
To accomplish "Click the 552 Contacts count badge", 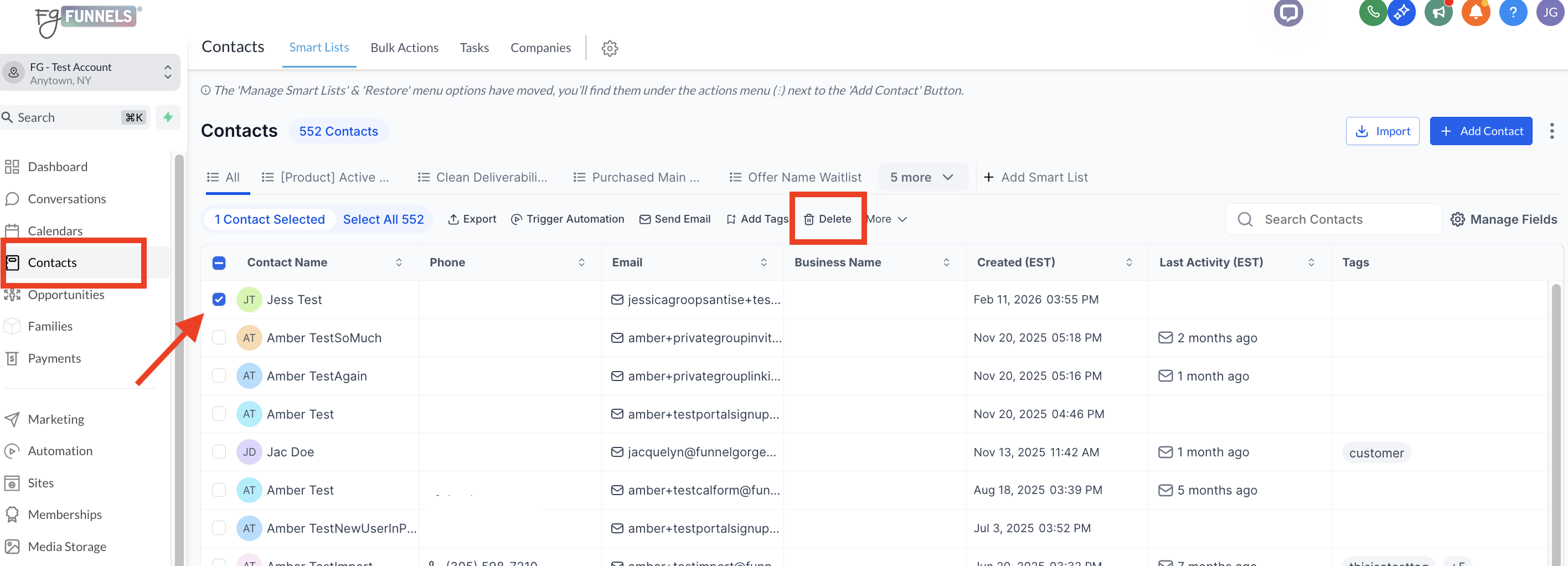I will [x=338, y=131].
